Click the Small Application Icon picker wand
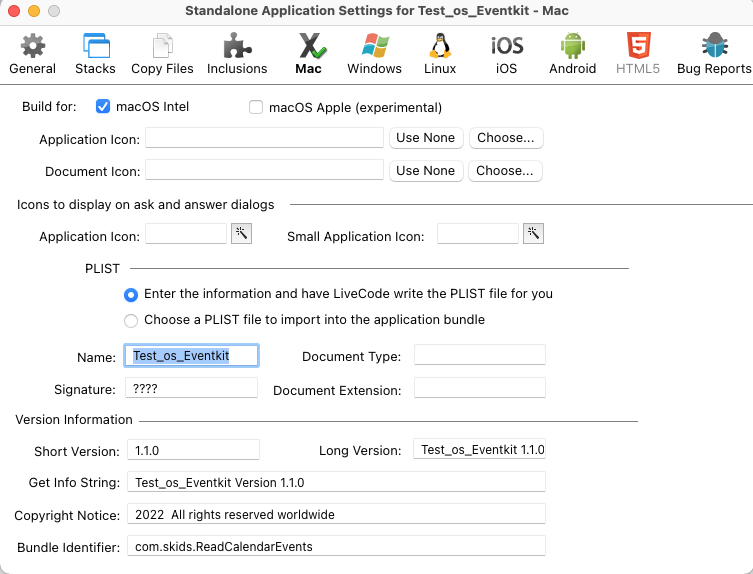753x574 pixels. tap(534, 234)
